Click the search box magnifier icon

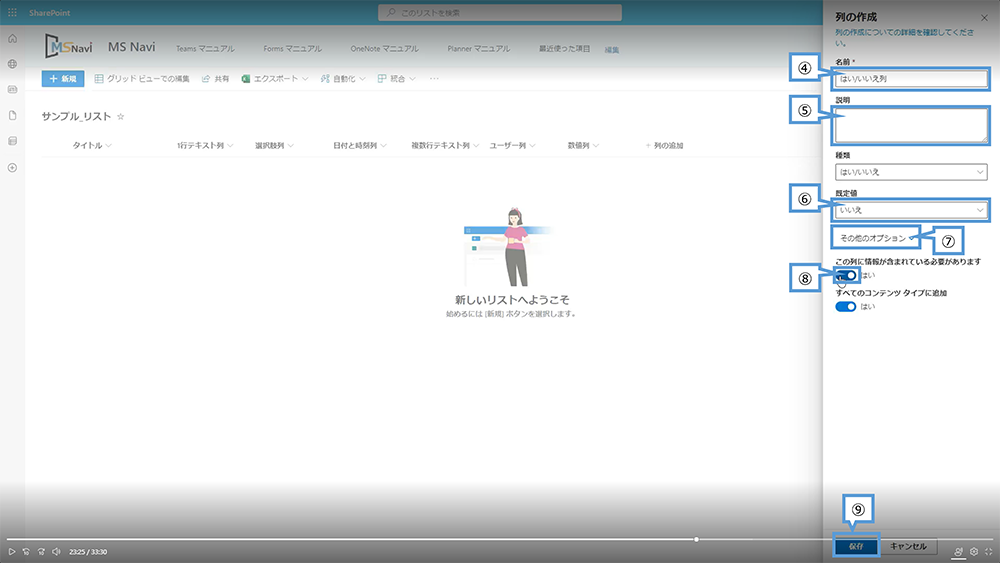(x=391, y=13)
